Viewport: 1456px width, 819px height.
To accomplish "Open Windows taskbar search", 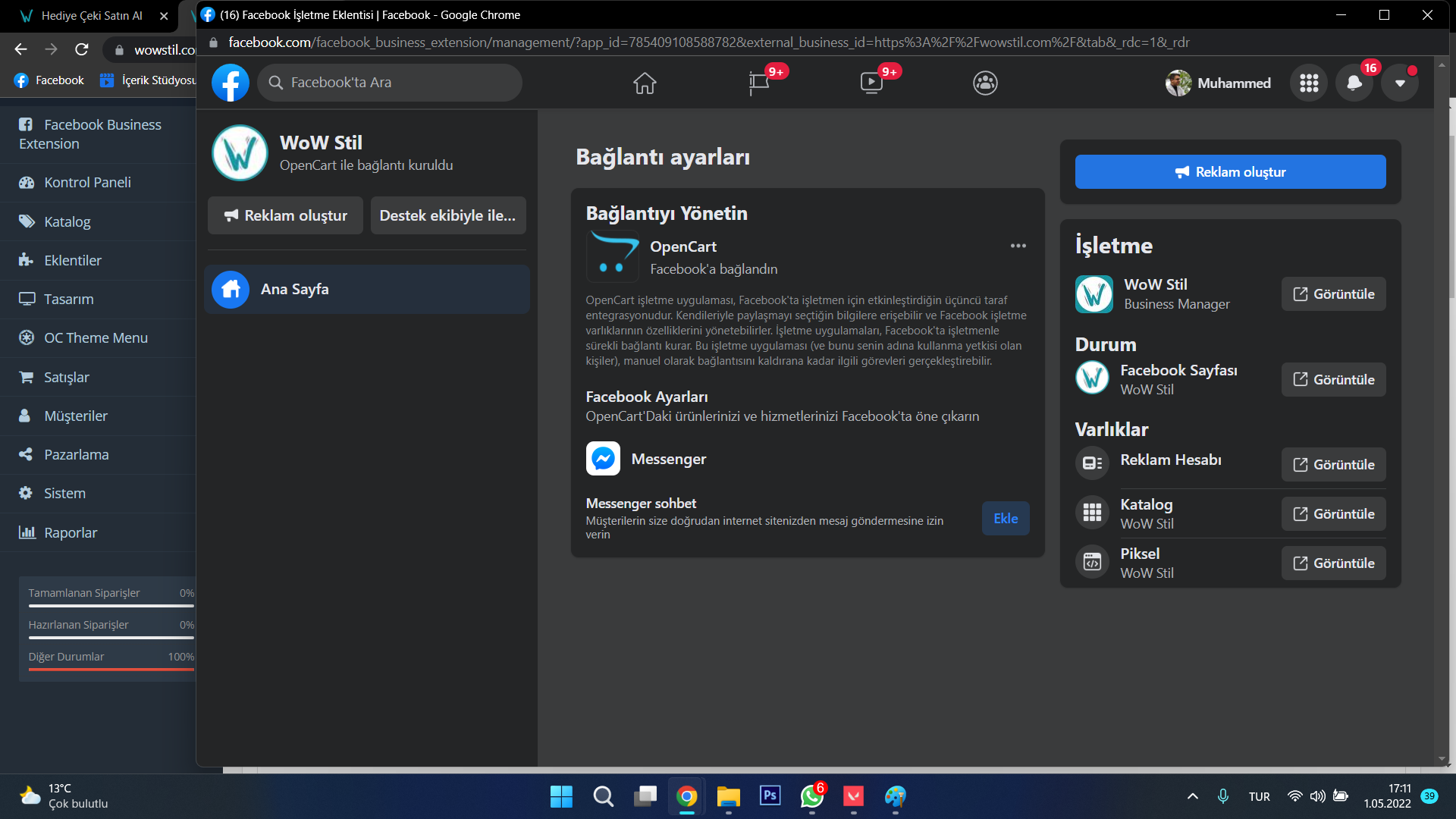I will point(604,796).
